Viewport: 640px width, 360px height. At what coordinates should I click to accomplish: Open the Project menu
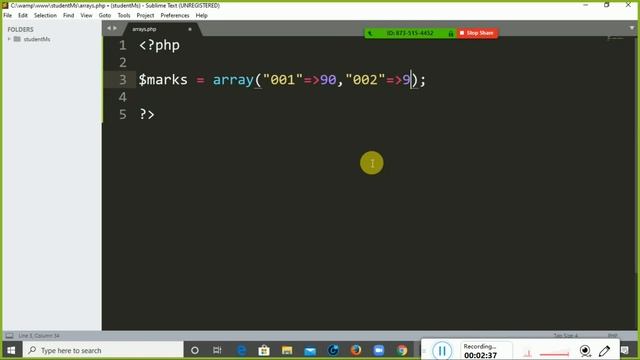(x=145, y=16)
